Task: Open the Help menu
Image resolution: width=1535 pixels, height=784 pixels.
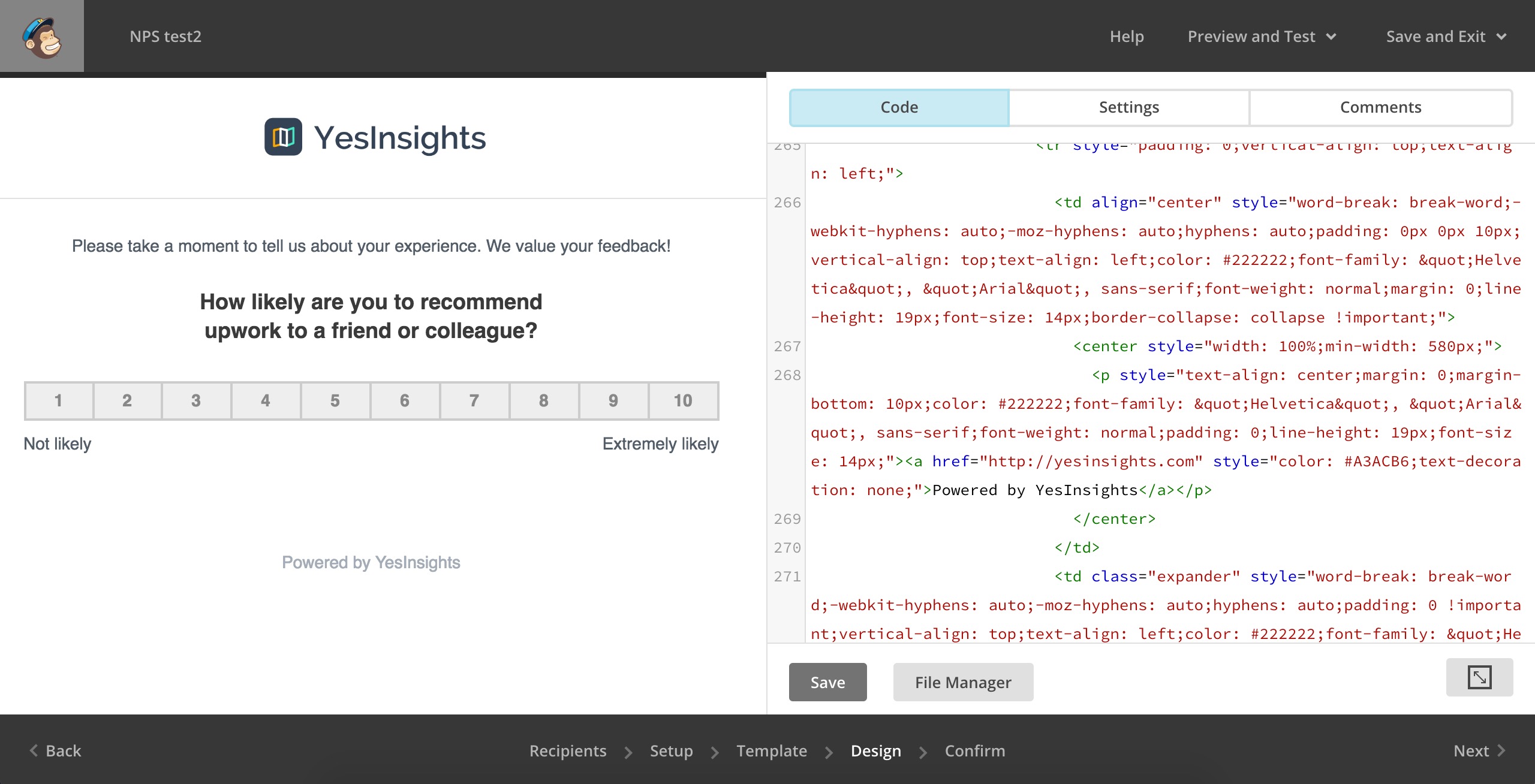Action: [1127, 37]
